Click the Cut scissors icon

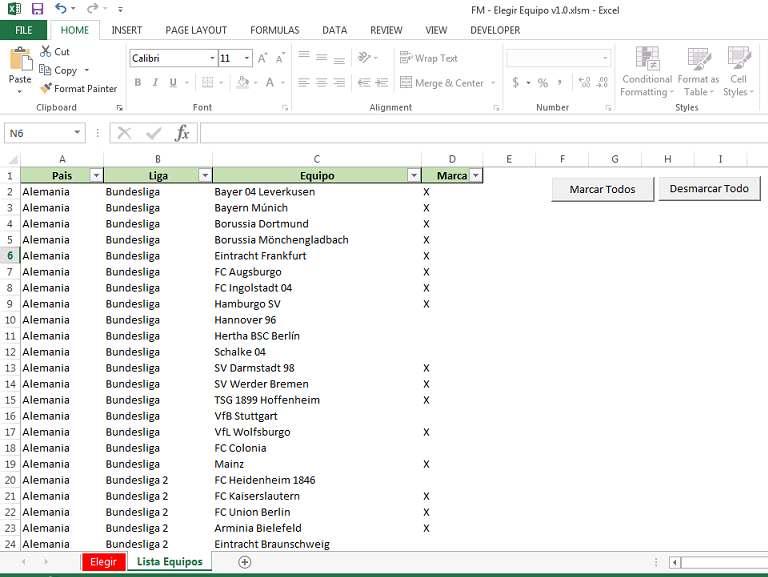(x=46, y=51)
